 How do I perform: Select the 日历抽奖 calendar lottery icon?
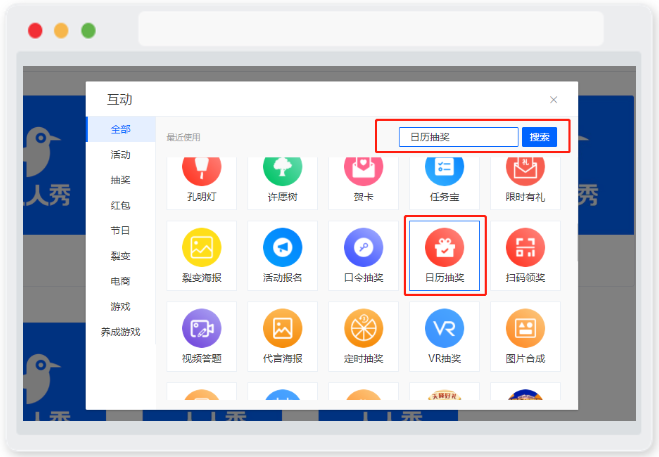coord(444,247)
